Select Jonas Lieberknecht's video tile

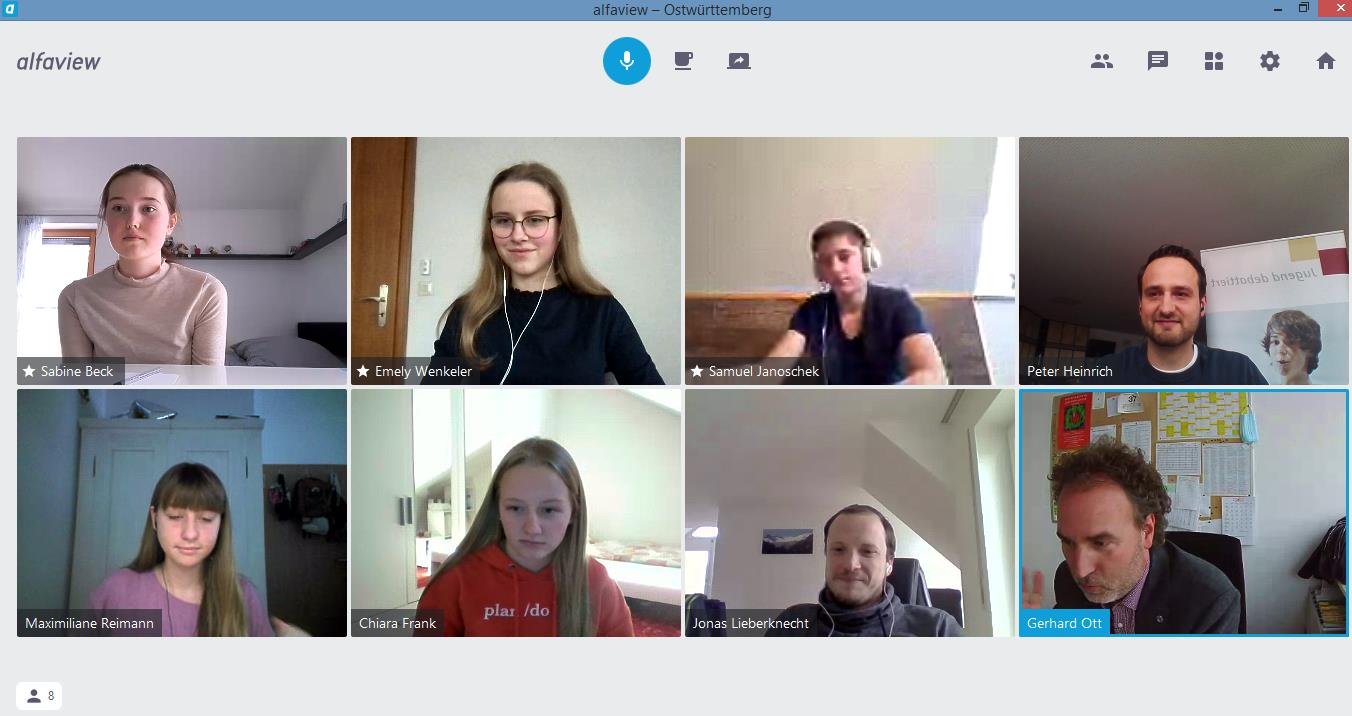850,513
